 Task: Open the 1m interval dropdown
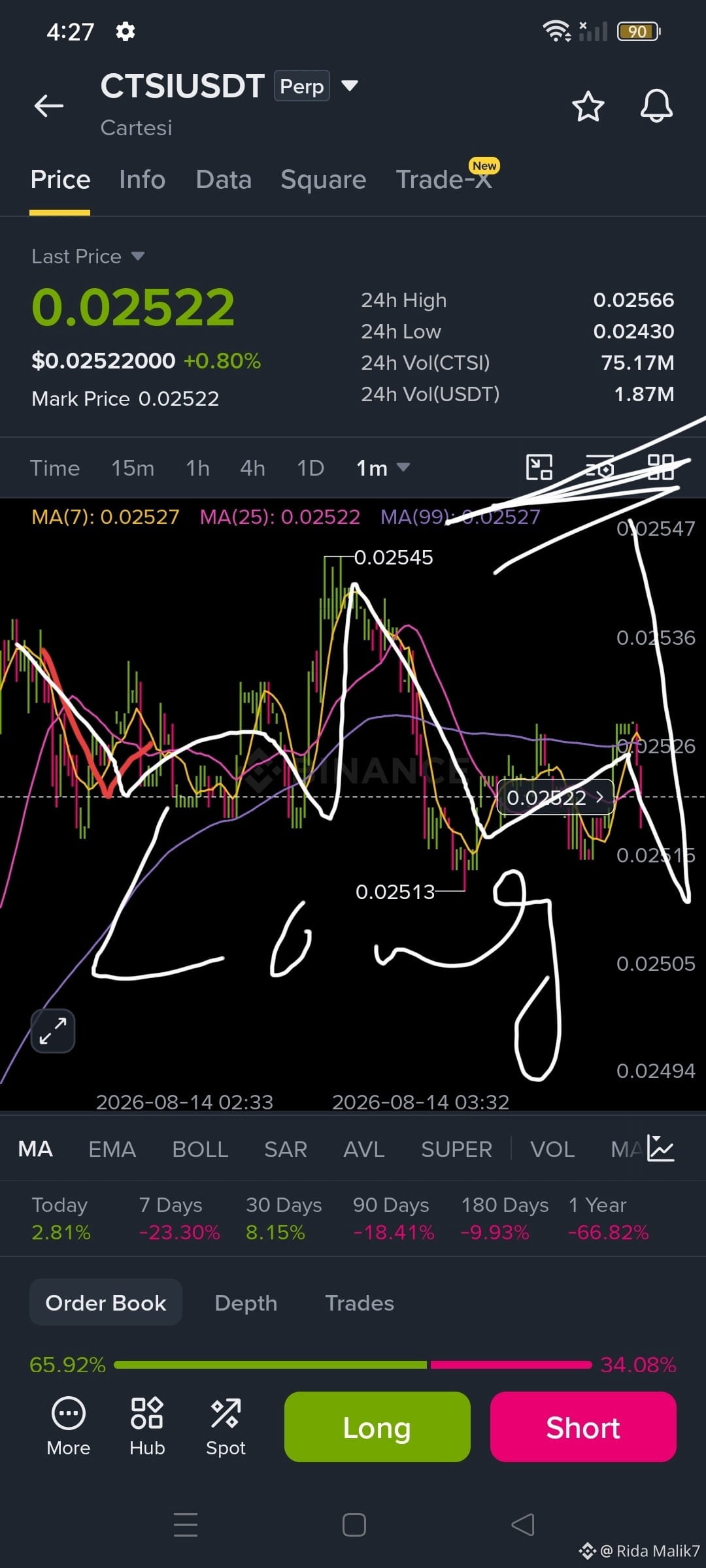[x=382, y=468]
